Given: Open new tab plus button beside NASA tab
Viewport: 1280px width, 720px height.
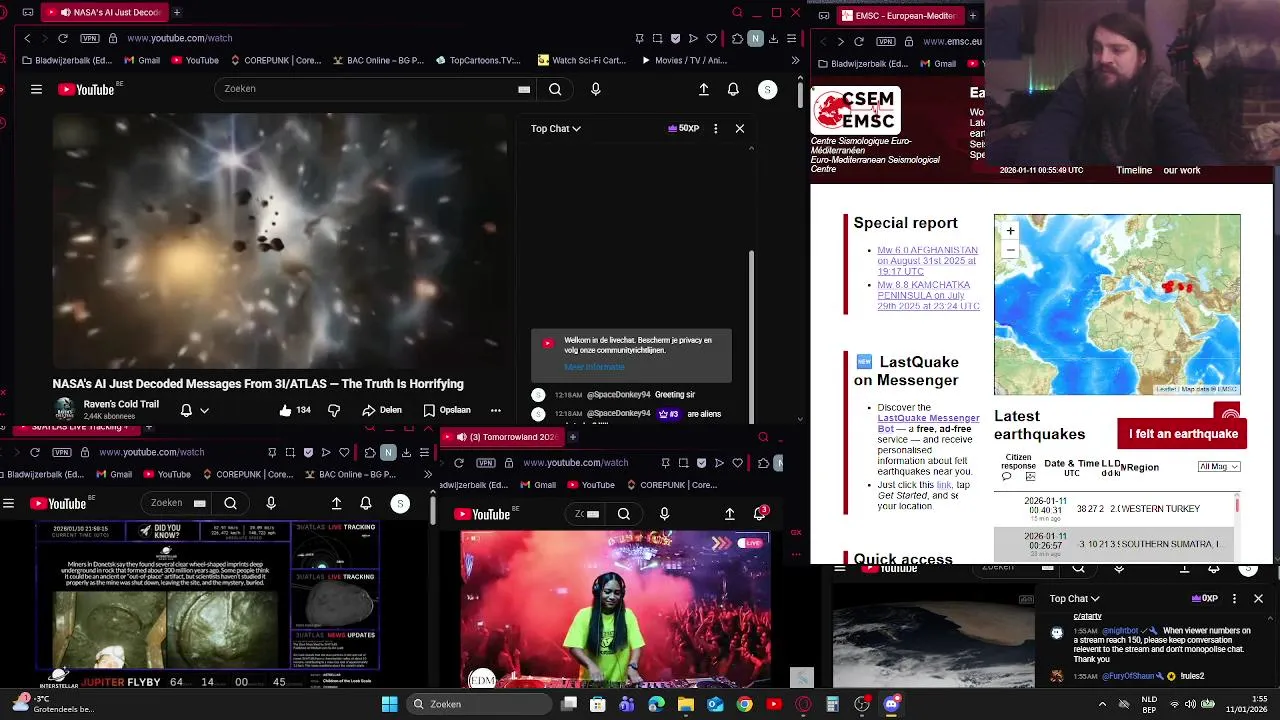Looking at the screenshot, I should pyautogui.click(x=177, y=12).
